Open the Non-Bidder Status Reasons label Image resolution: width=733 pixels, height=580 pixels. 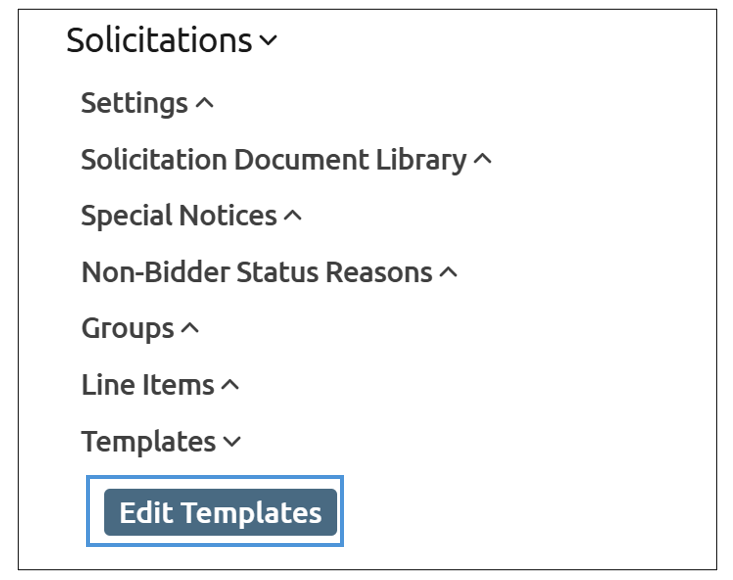256,272
